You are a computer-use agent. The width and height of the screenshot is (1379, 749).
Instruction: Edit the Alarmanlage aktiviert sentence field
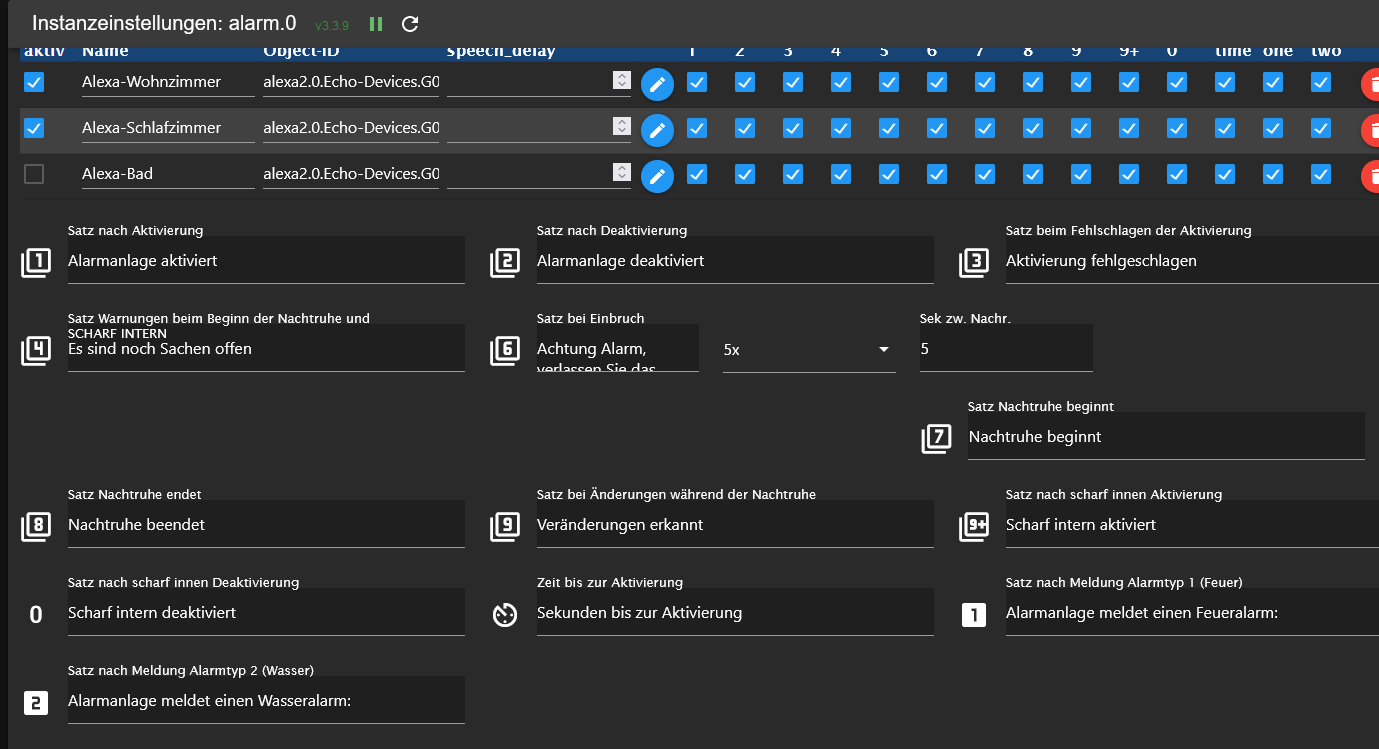click(266, 260)
